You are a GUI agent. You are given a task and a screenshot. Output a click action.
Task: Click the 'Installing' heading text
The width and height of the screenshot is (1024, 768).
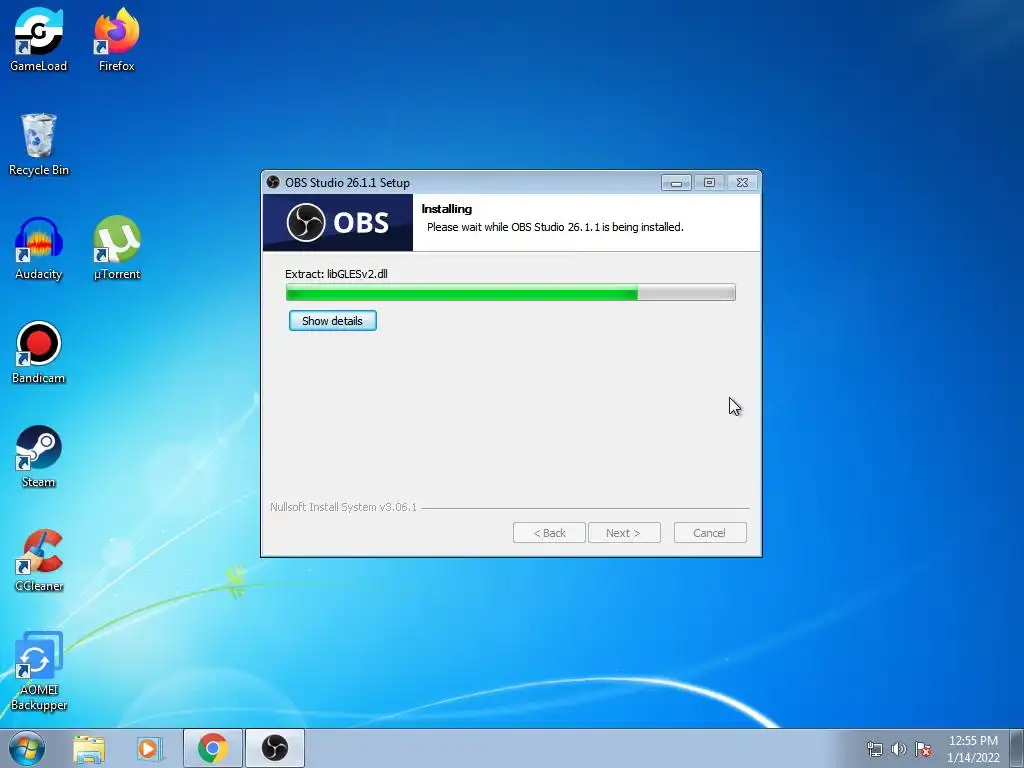(x=447, y=209)
